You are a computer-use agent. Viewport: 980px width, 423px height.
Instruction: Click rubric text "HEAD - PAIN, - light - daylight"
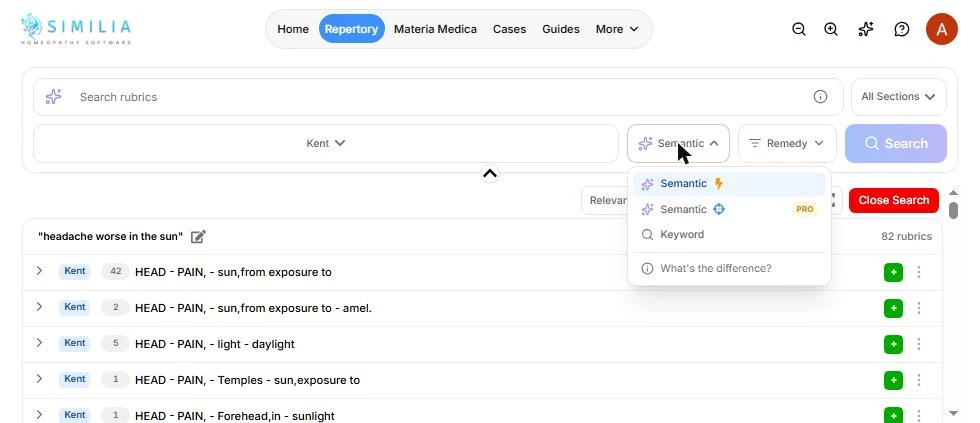click(x=214, y=344)
